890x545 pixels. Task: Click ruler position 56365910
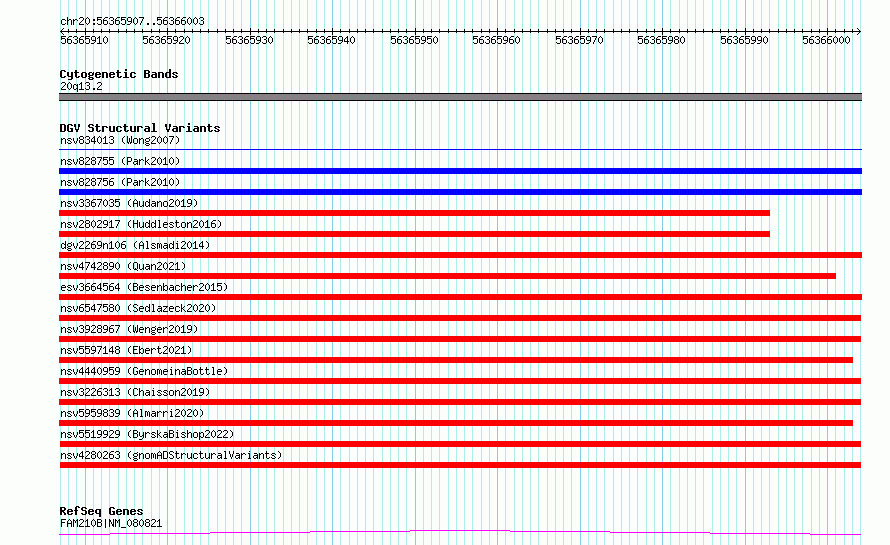[x=84, y=40]
